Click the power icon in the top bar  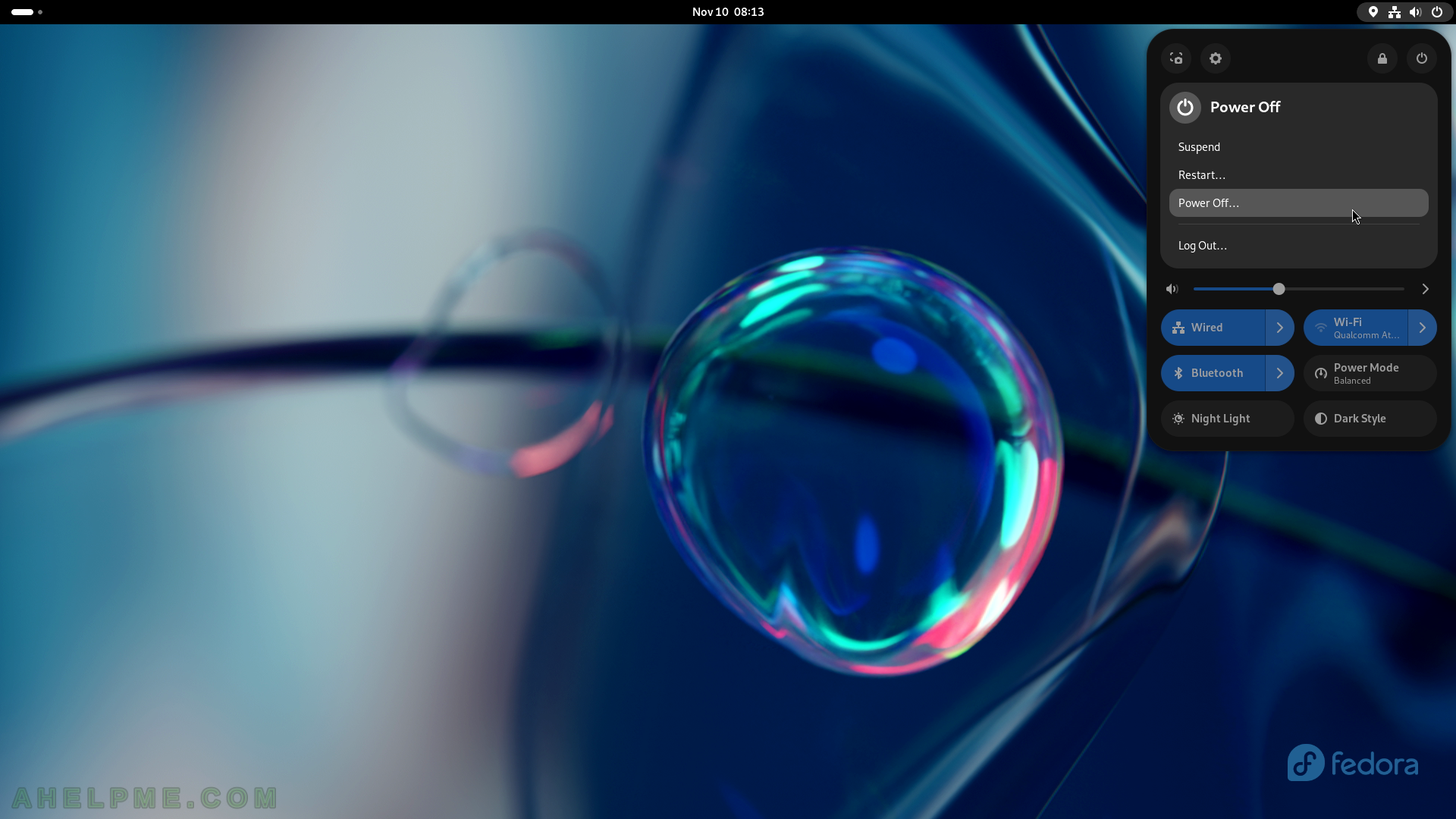tap(1437, 12)
